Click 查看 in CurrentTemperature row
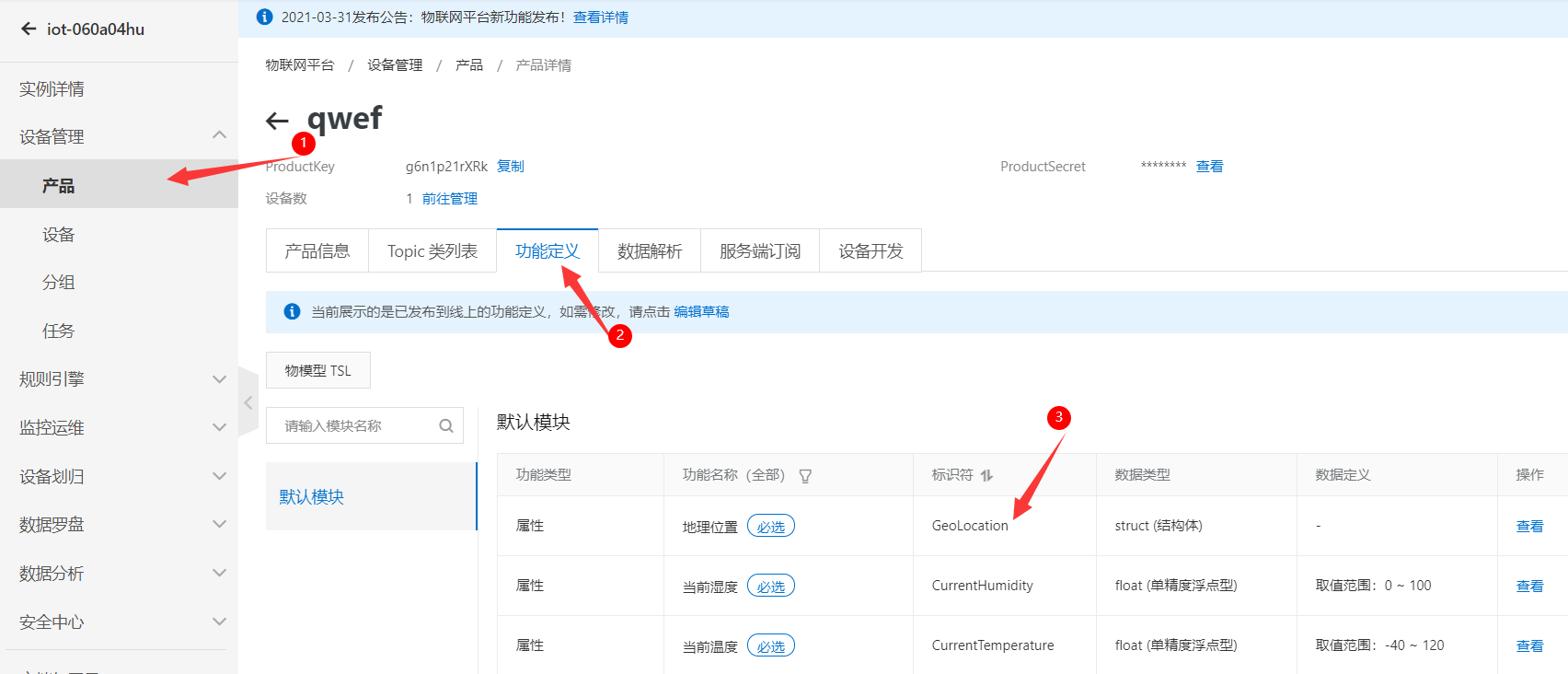The image size is (1568, 674). click(x=1529, y=645)
